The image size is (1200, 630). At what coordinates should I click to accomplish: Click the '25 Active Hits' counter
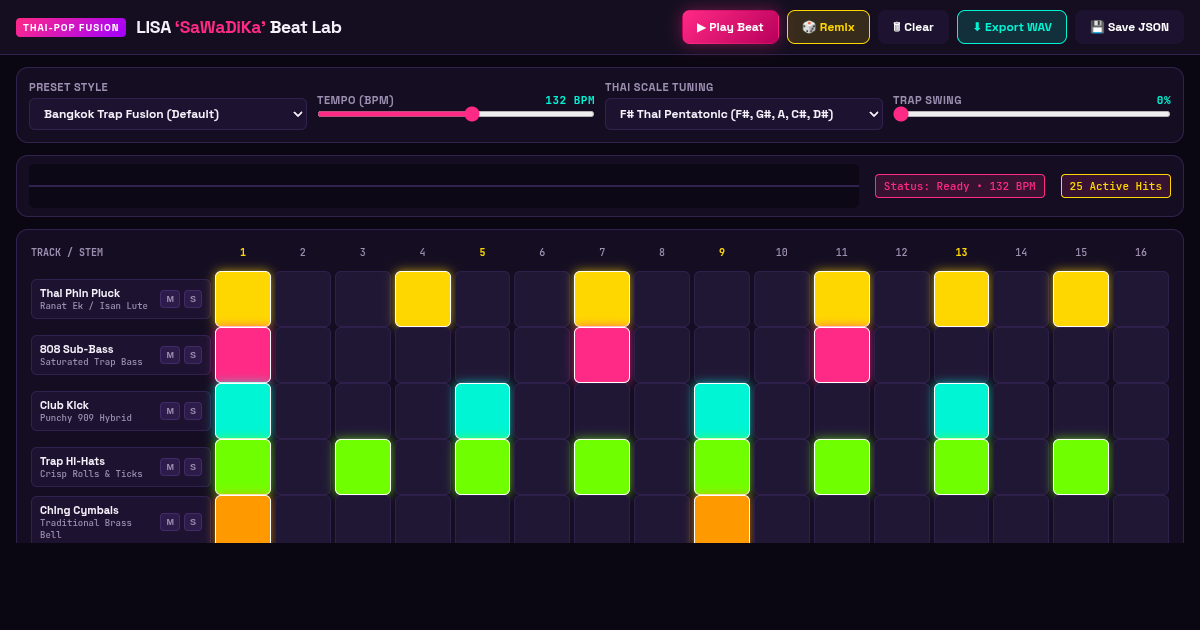click(1116, 186)
